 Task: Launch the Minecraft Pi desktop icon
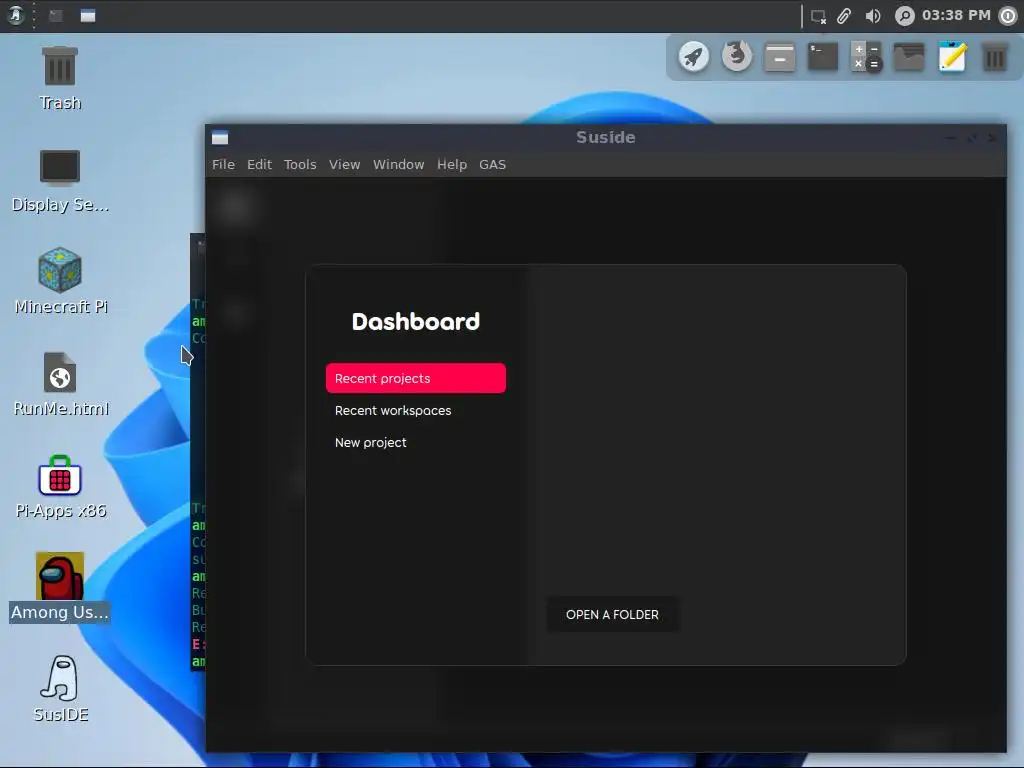60,281
